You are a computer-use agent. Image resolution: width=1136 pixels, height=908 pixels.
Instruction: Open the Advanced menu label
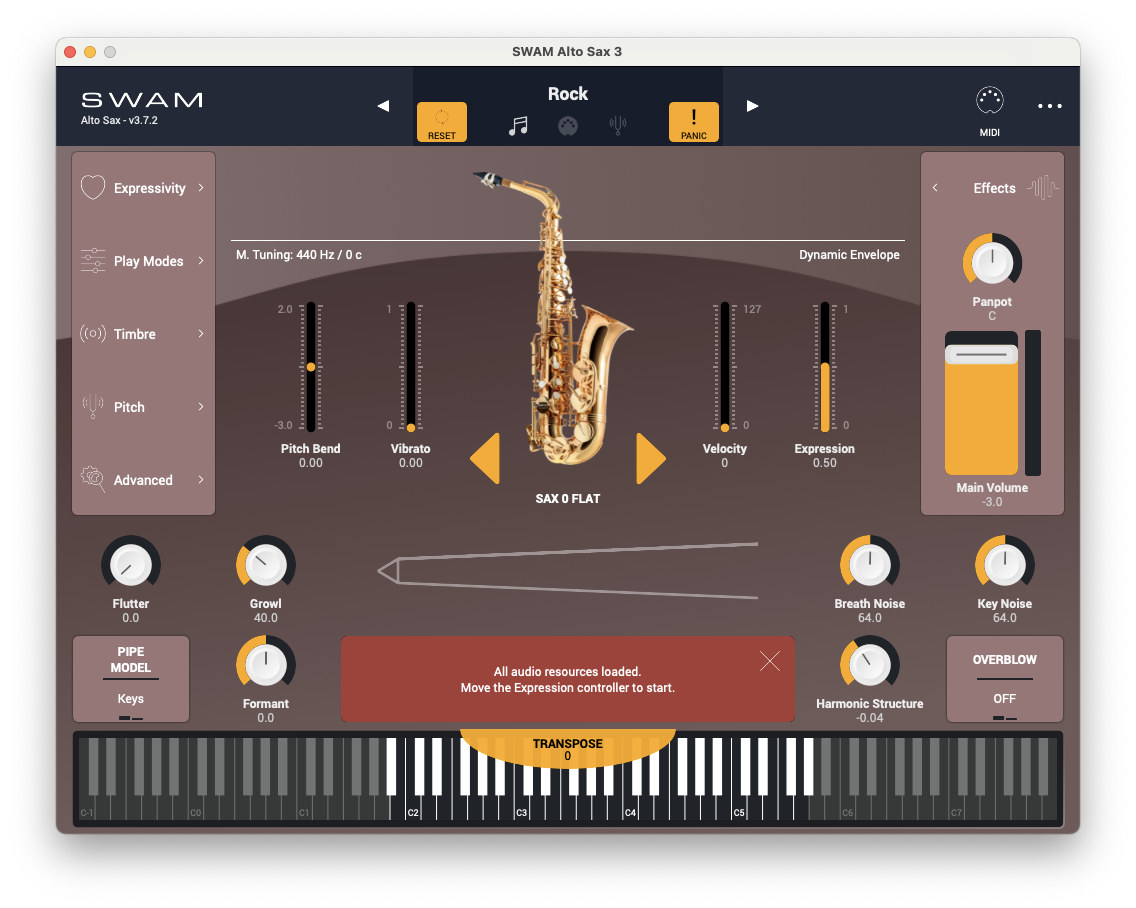tap(143, 480)
